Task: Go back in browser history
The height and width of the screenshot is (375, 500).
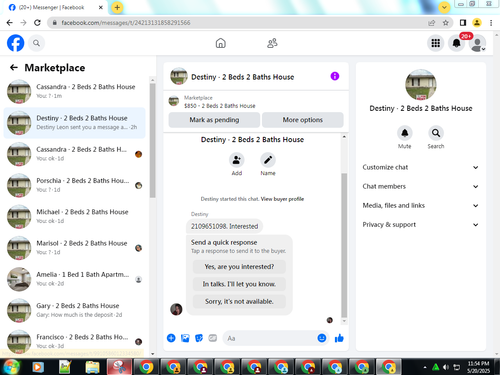Action: point(10,23)
